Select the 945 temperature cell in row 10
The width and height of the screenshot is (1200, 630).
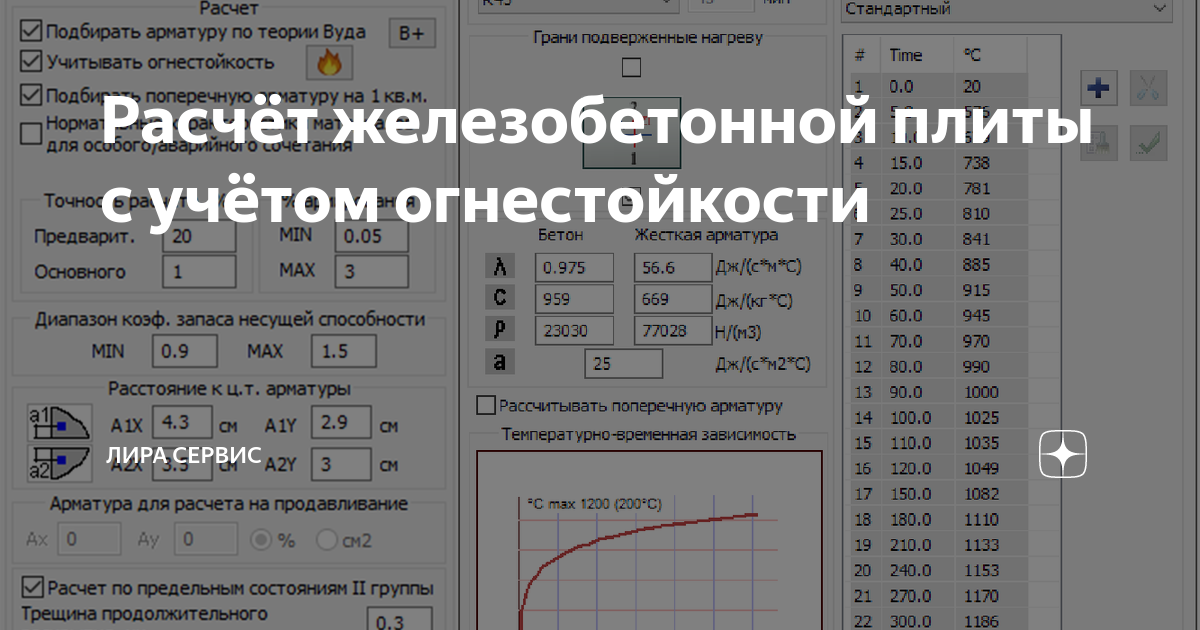click(x=990, y=315)
